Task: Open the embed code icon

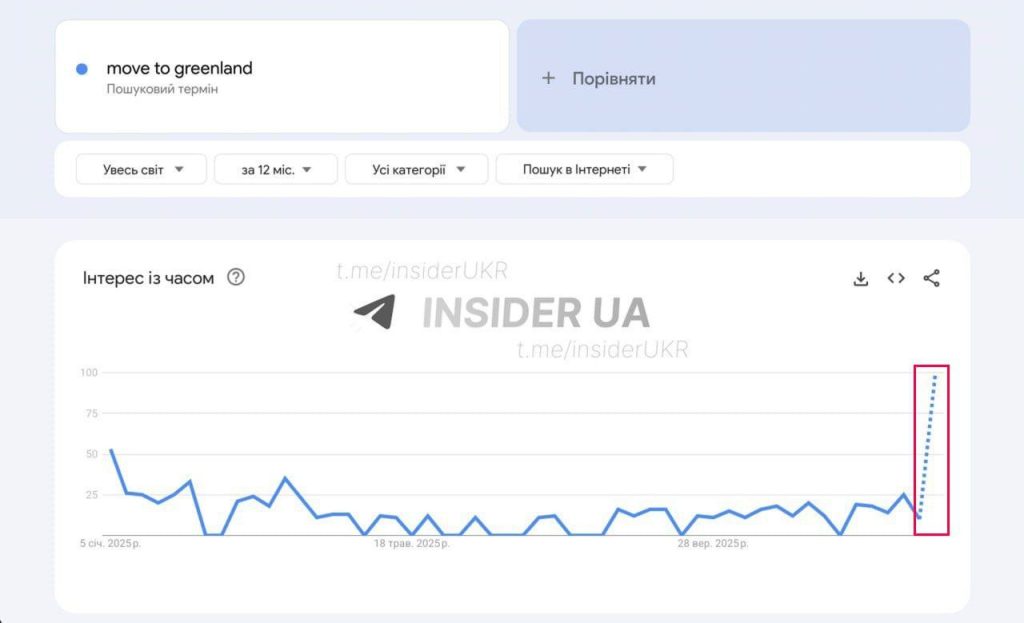Action: 896,278
